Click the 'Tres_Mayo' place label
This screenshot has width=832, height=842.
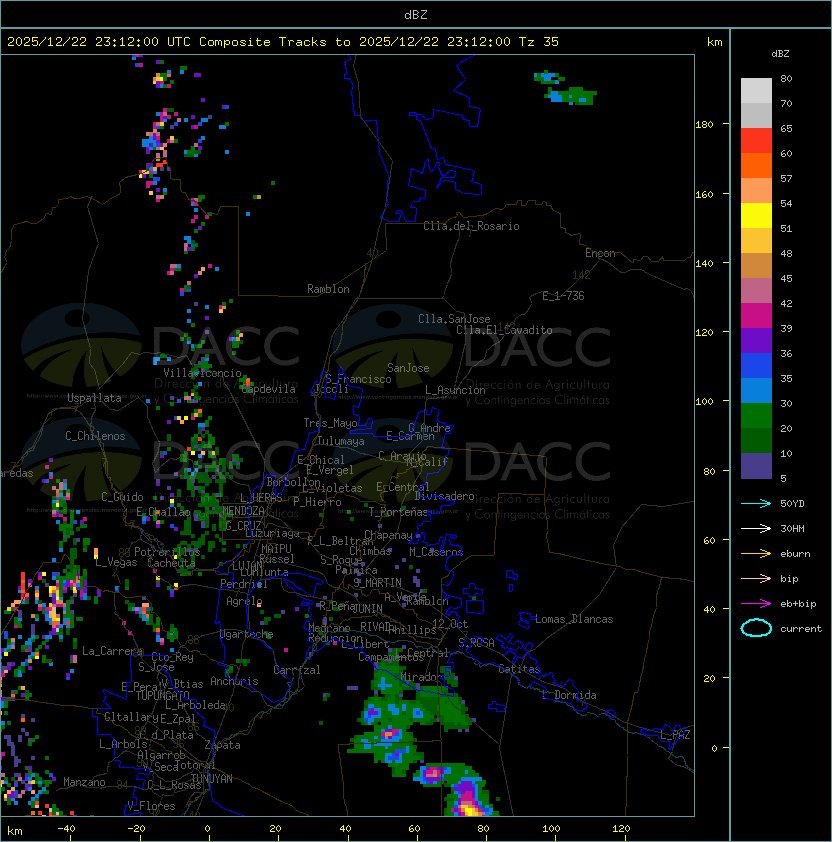(x=330, y=423)
